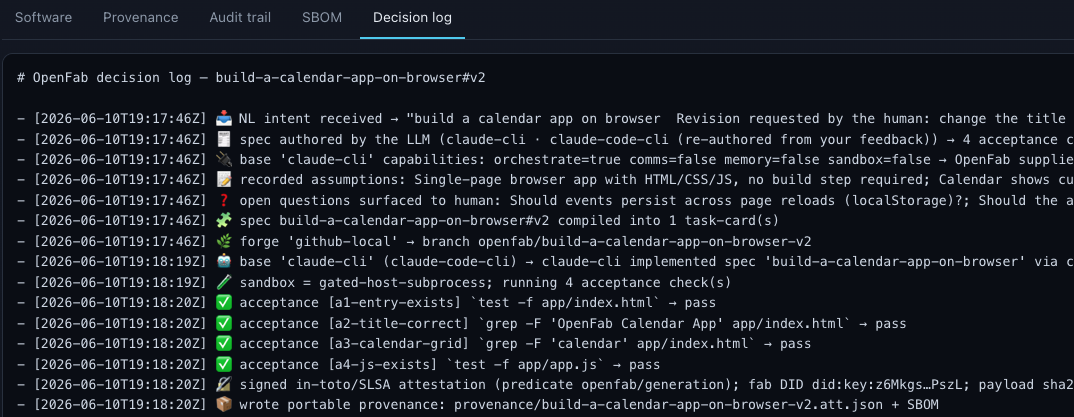Click the package emoji before wrote portable provenance
Viewport: 1074px width, 417px height.
(x=223, y=405)
